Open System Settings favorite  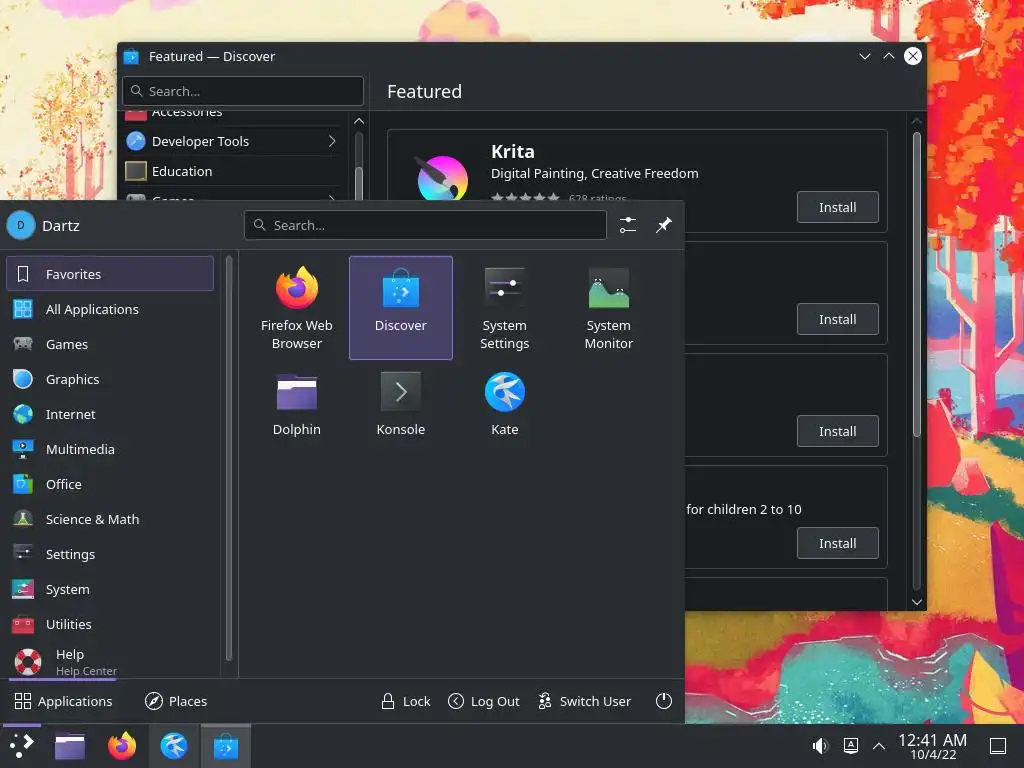504,308
